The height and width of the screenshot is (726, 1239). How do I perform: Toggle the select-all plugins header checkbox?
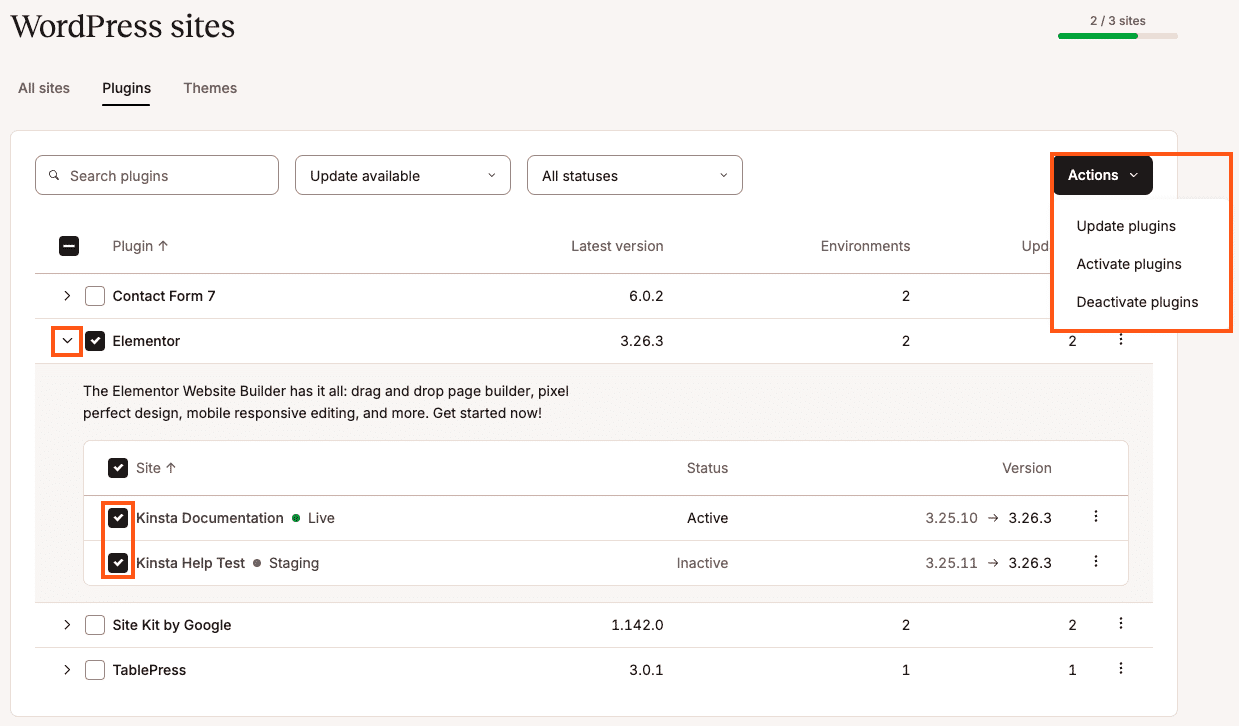(69, 246)
